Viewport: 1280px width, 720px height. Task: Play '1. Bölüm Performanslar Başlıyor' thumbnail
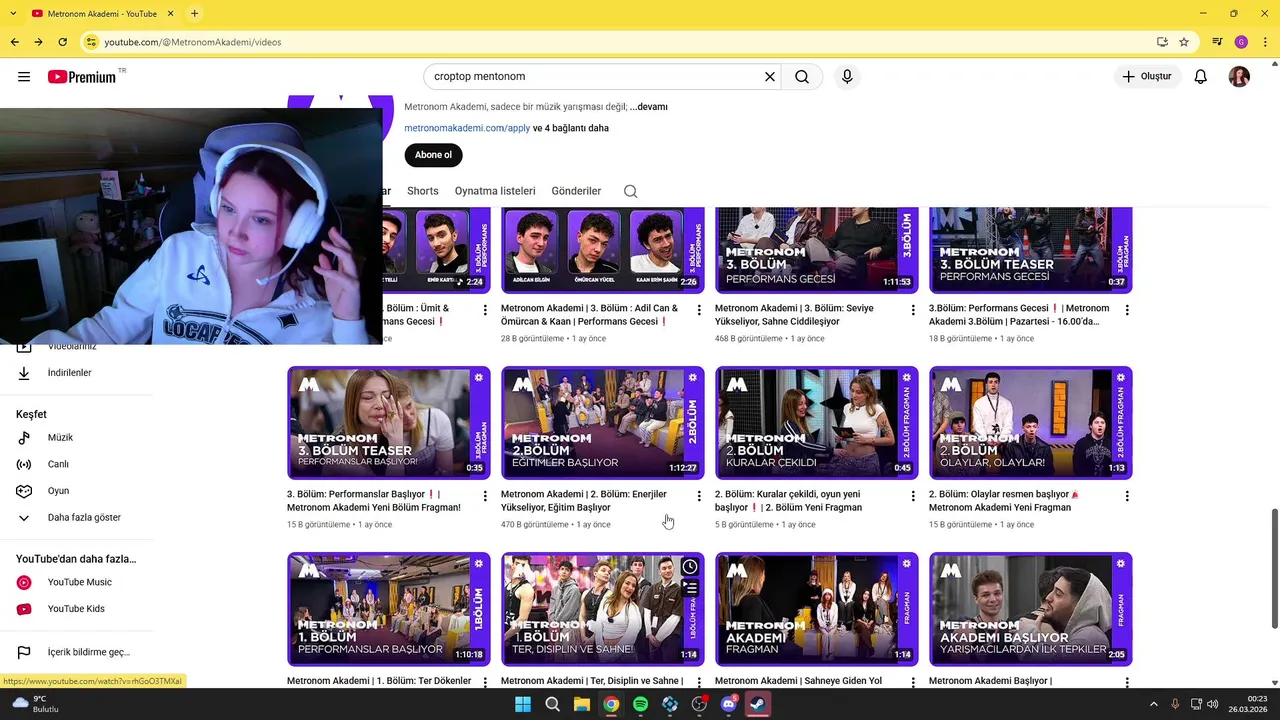(x=388, y=608)
